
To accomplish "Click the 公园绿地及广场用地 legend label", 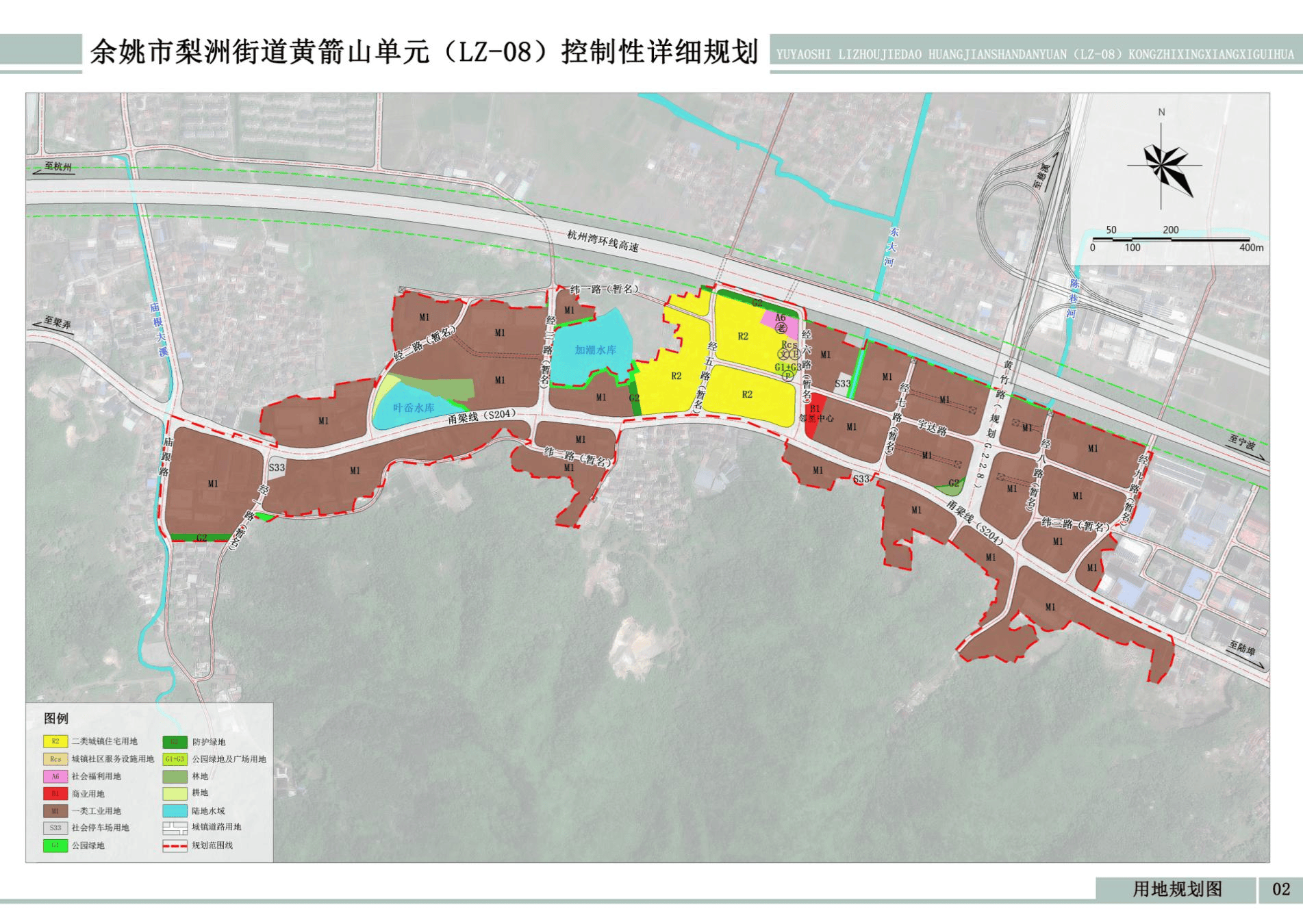I will tap(229, 759).
